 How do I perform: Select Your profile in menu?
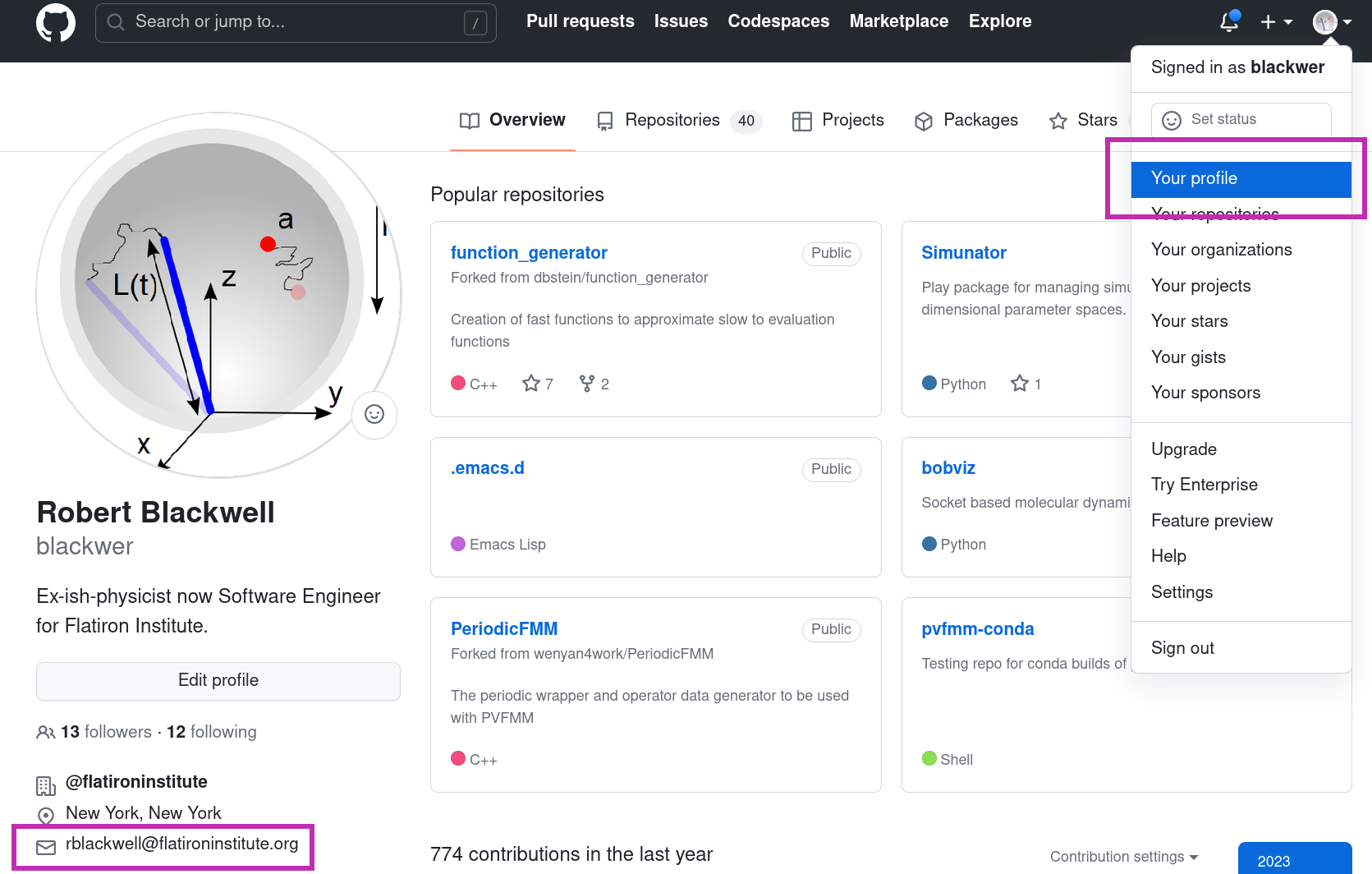pos(1241,179)
